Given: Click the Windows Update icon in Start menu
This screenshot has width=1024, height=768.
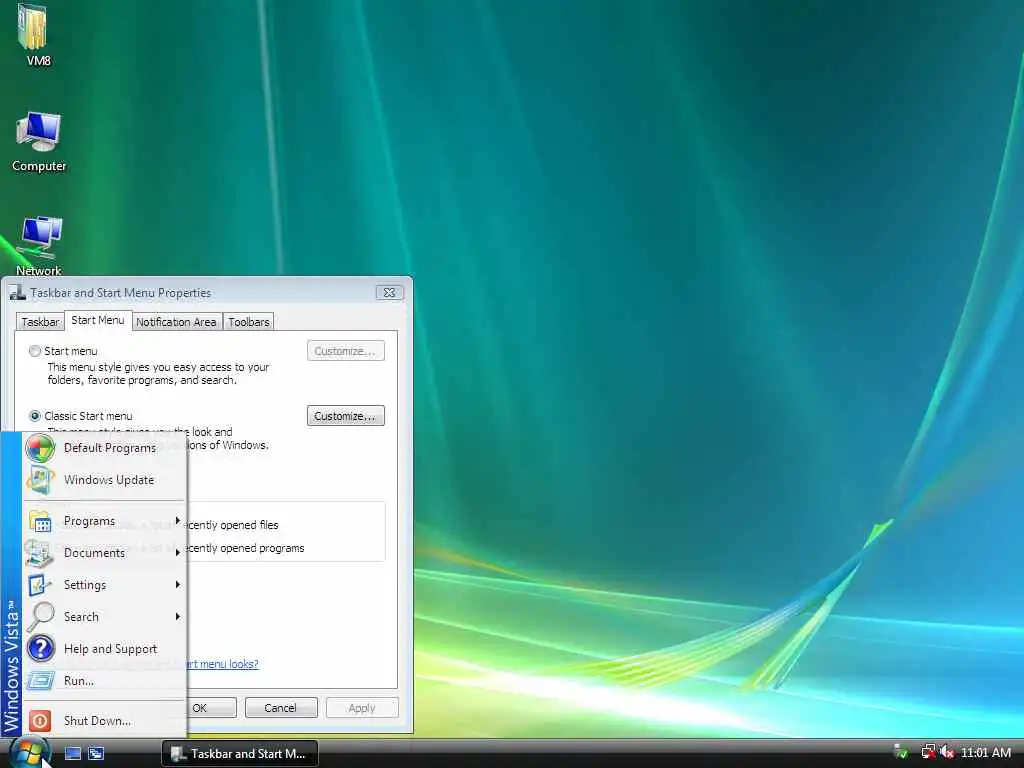Looking at the screenshot, I should pos(40,480).
